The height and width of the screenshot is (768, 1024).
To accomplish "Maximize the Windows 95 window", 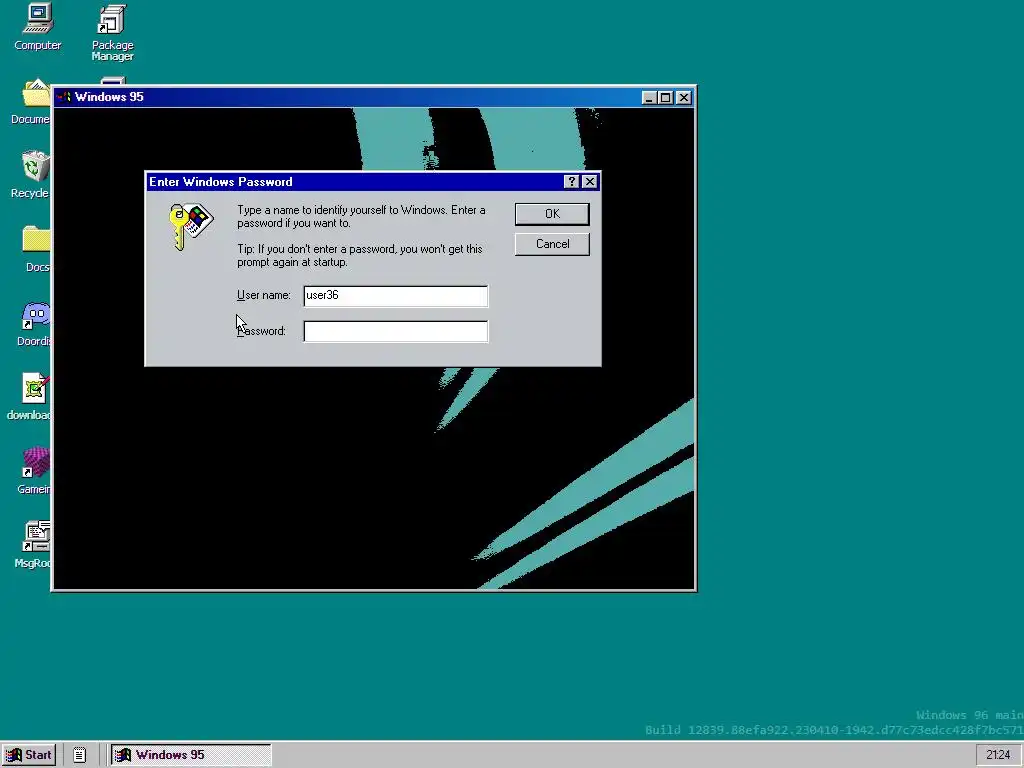I will [665, 98].
